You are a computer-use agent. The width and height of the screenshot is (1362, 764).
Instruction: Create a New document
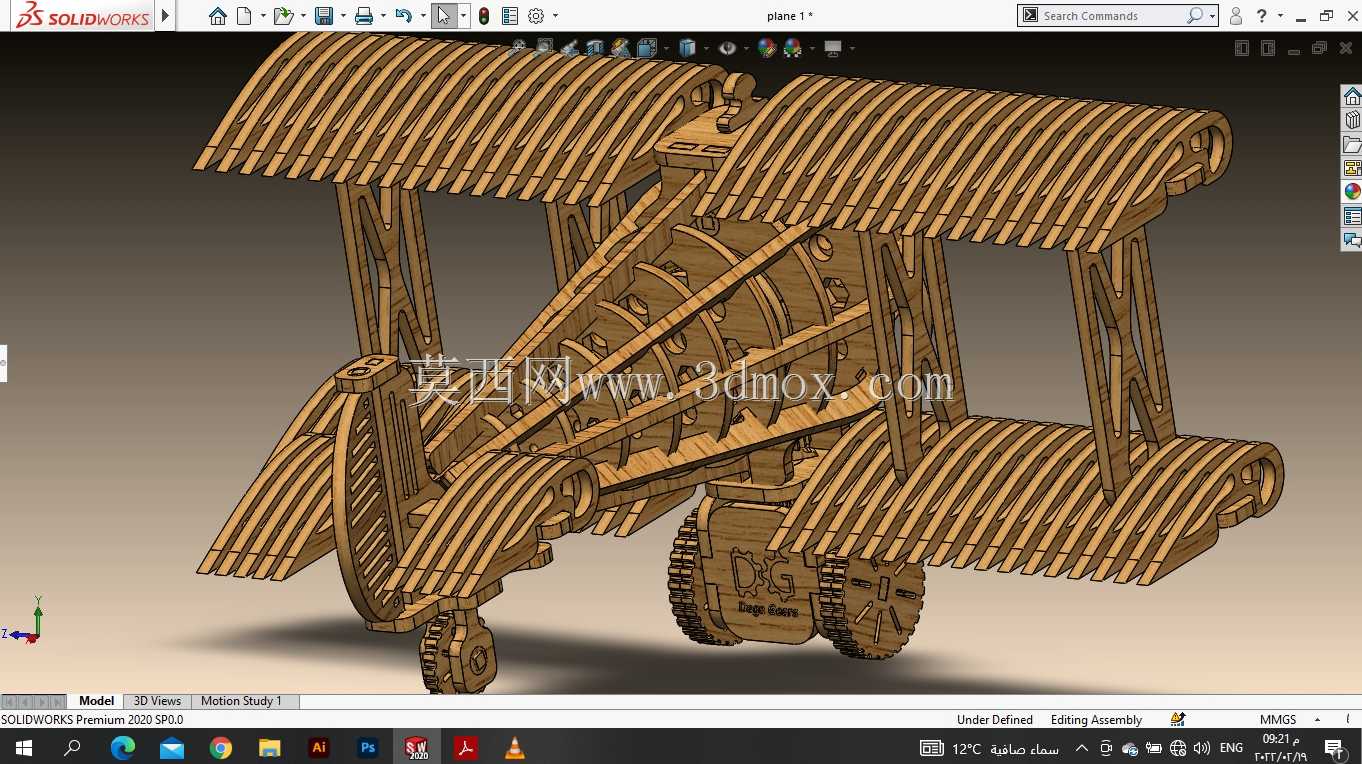click(x=244, y=16)
